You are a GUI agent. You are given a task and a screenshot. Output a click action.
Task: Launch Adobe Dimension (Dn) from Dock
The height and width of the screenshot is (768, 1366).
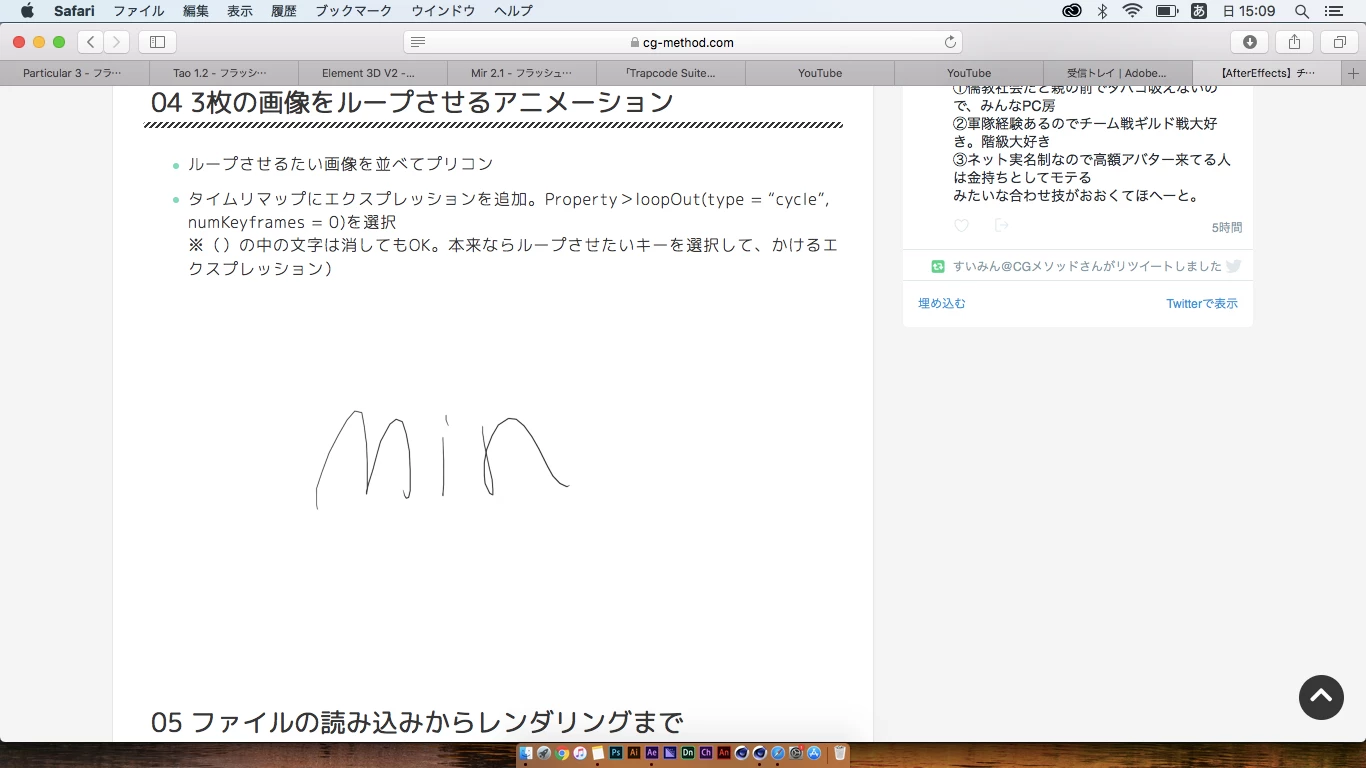click(688, 753)
